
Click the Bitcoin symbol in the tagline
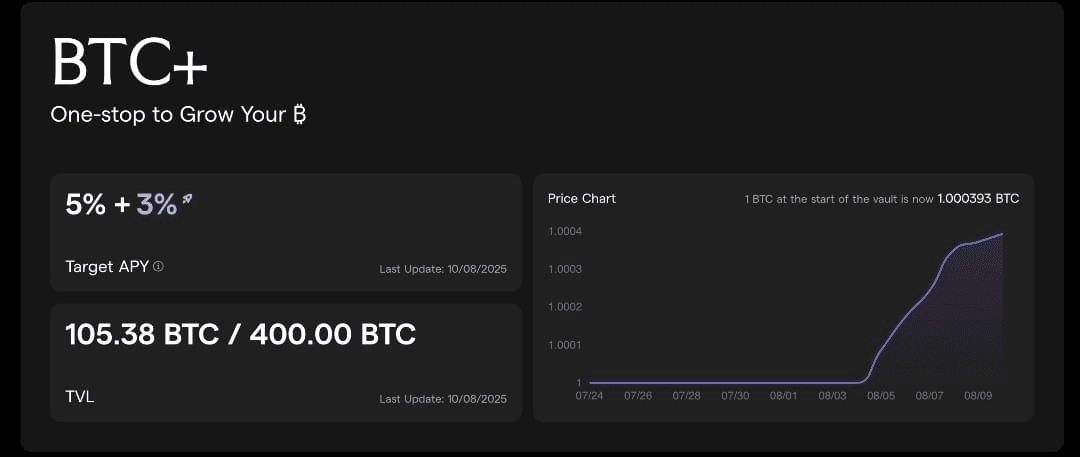299,114
